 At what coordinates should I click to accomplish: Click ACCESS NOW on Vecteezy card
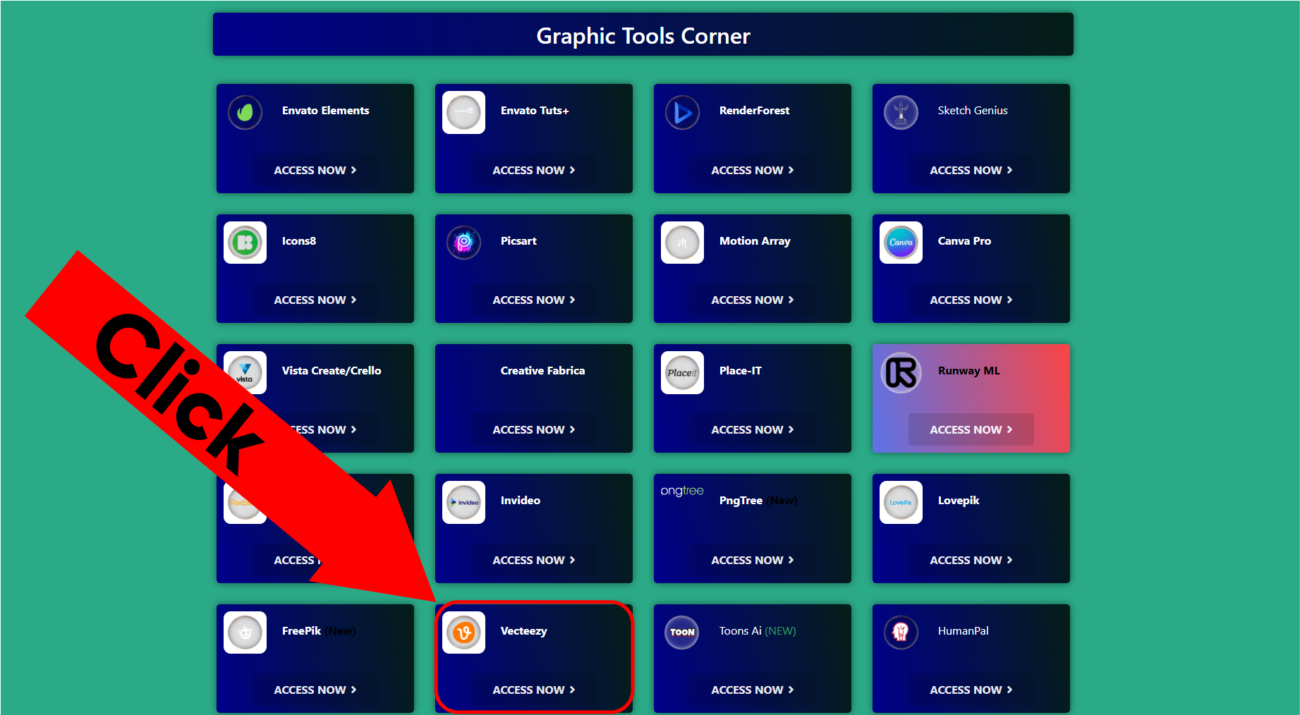[x=534, y=690]
